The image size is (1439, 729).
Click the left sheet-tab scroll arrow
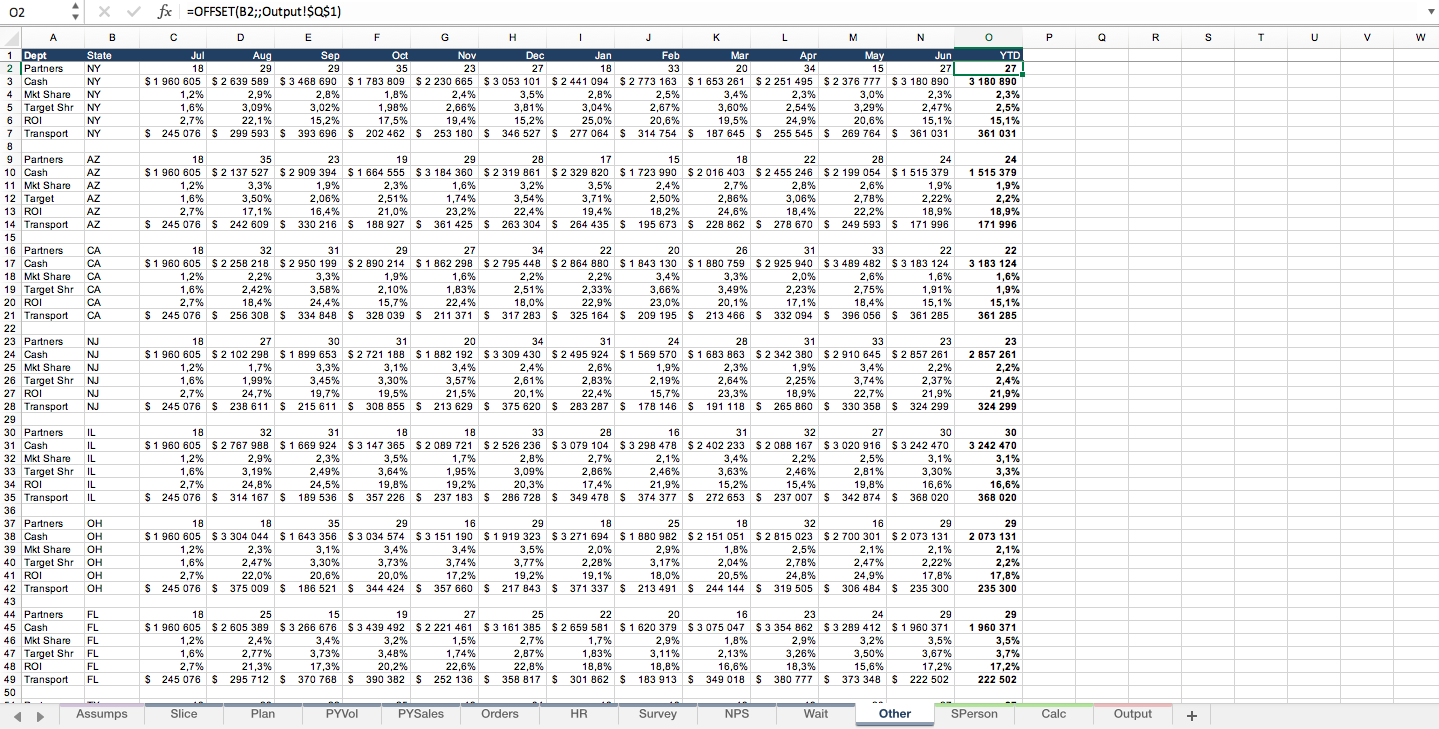point(17,714)
